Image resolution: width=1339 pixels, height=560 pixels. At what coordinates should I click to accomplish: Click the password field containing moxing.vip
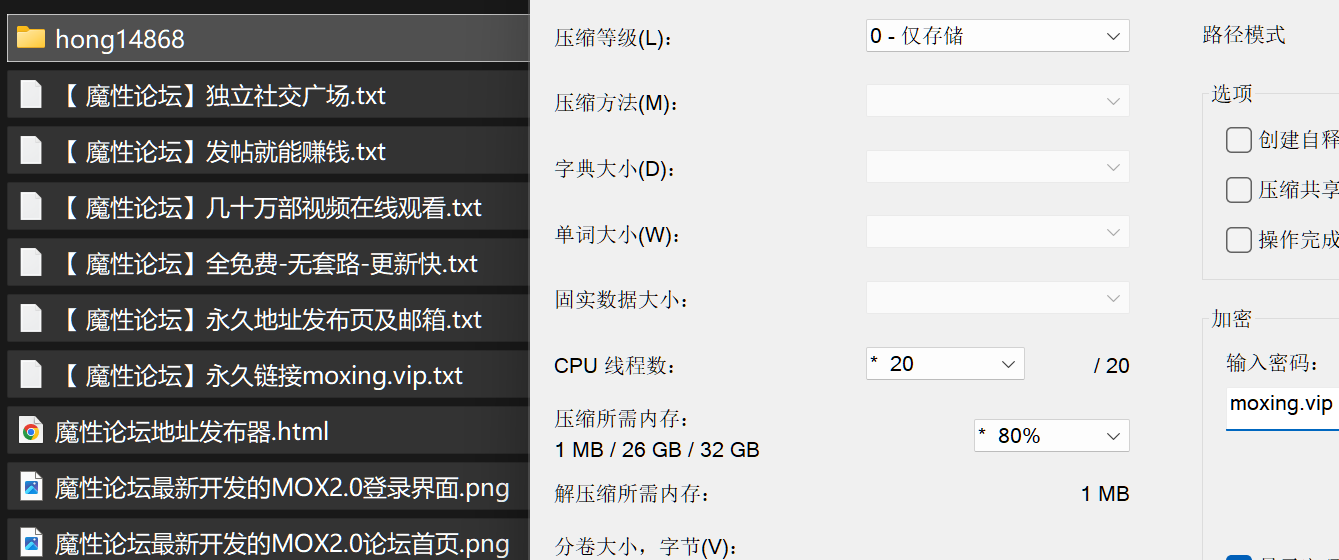point(1283,405)
